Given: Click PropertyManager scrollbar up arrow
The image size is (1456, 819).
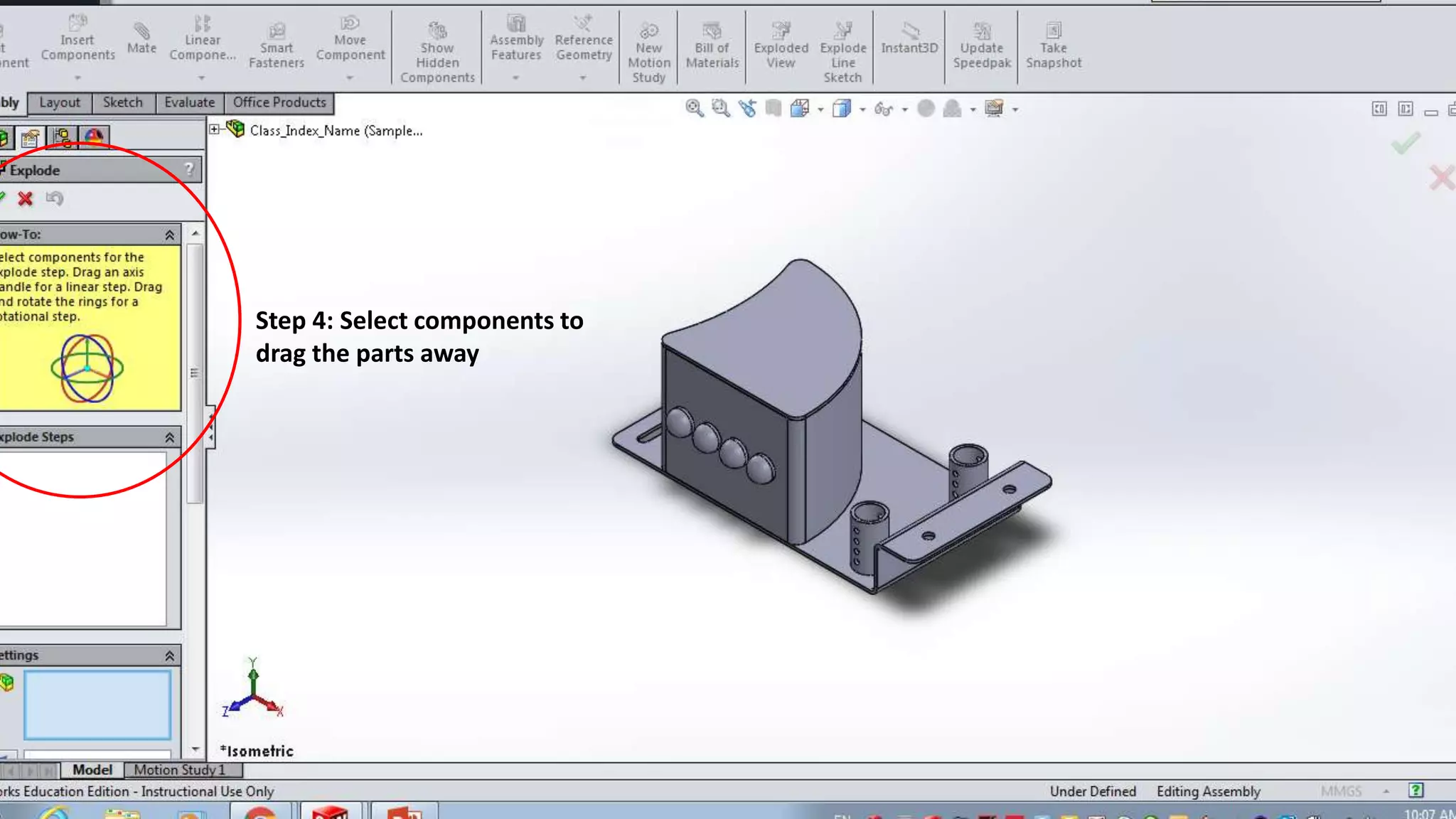Looking at the screenshot, I should 196,233.
